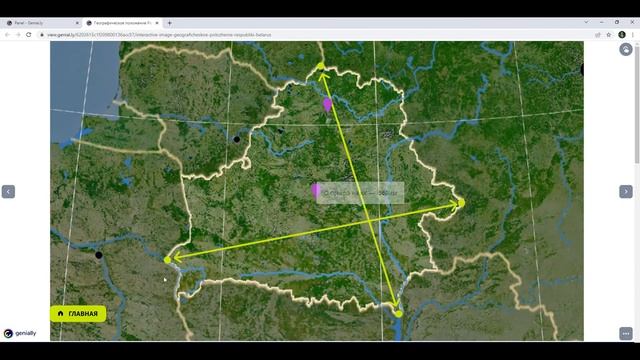640x360 pixels.
Task: Show interactive elements hand icon
Action: 626,49
